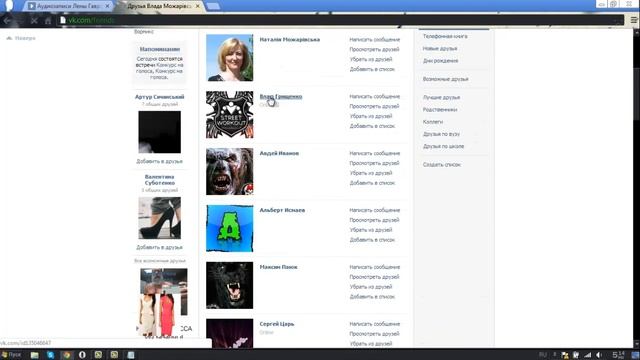Open the network signal tray icon
640x360 pixels.
click(x=588, y=355)
